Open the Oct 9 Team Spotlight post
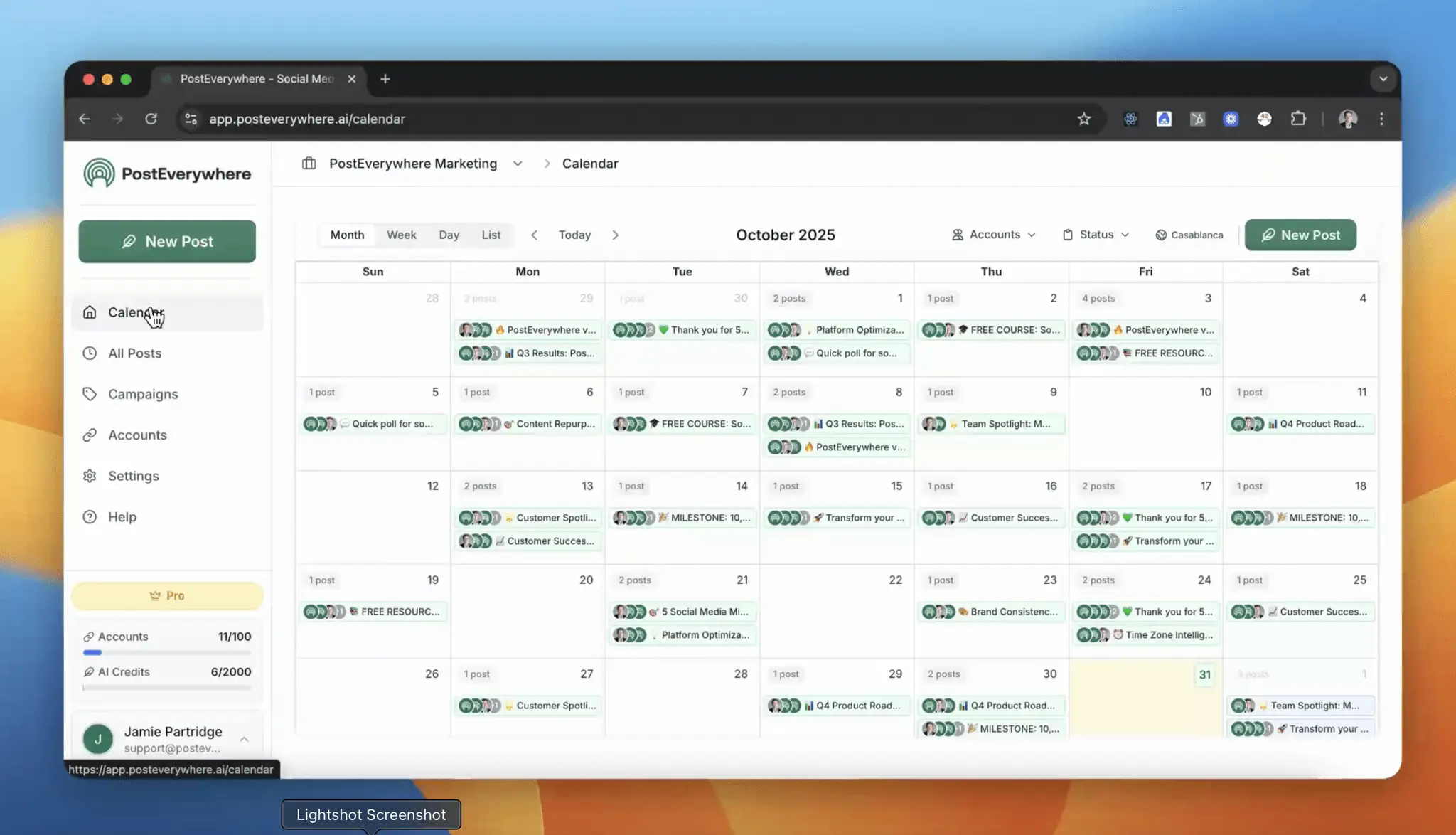The image size is (1456, 835). click(x=992, y=424)
